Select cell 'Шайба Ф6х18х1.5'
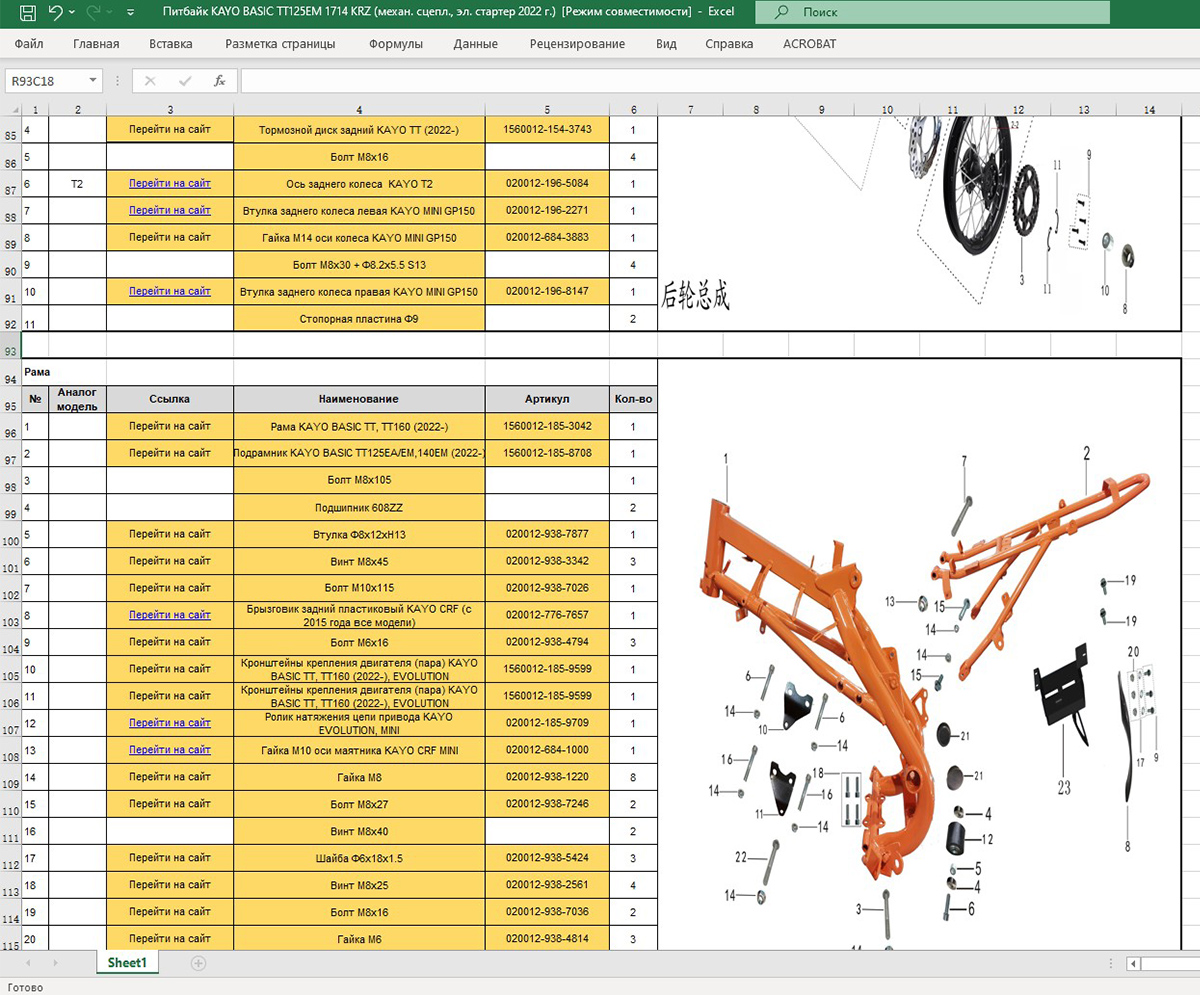Screen dimensions: 1200x995 coord(359,858)
